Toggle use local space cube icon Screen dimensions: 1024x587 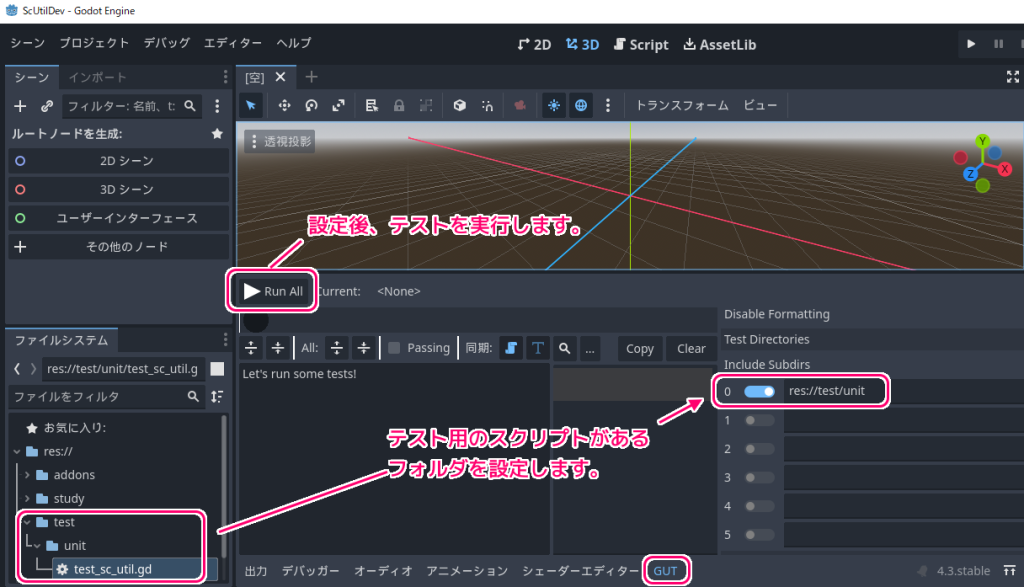460,105
